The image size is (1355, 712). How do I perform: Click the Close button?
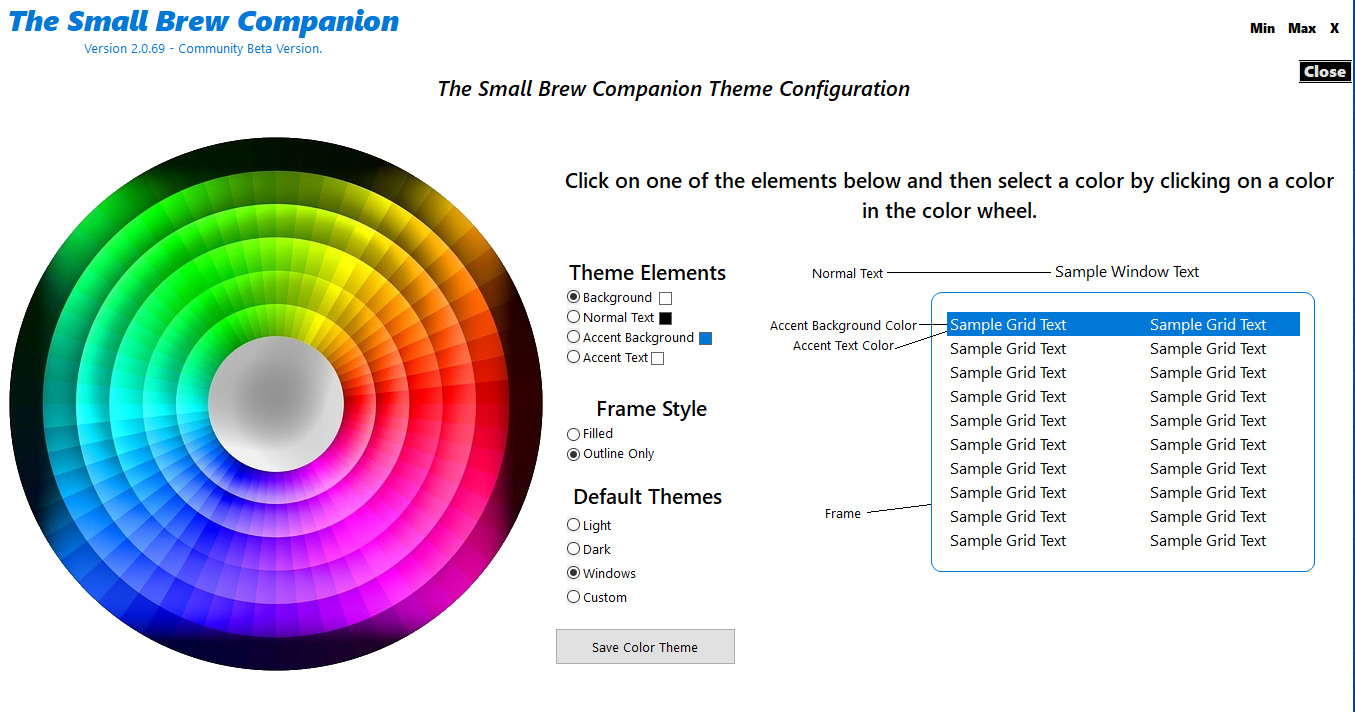[x=1325, y=71]
